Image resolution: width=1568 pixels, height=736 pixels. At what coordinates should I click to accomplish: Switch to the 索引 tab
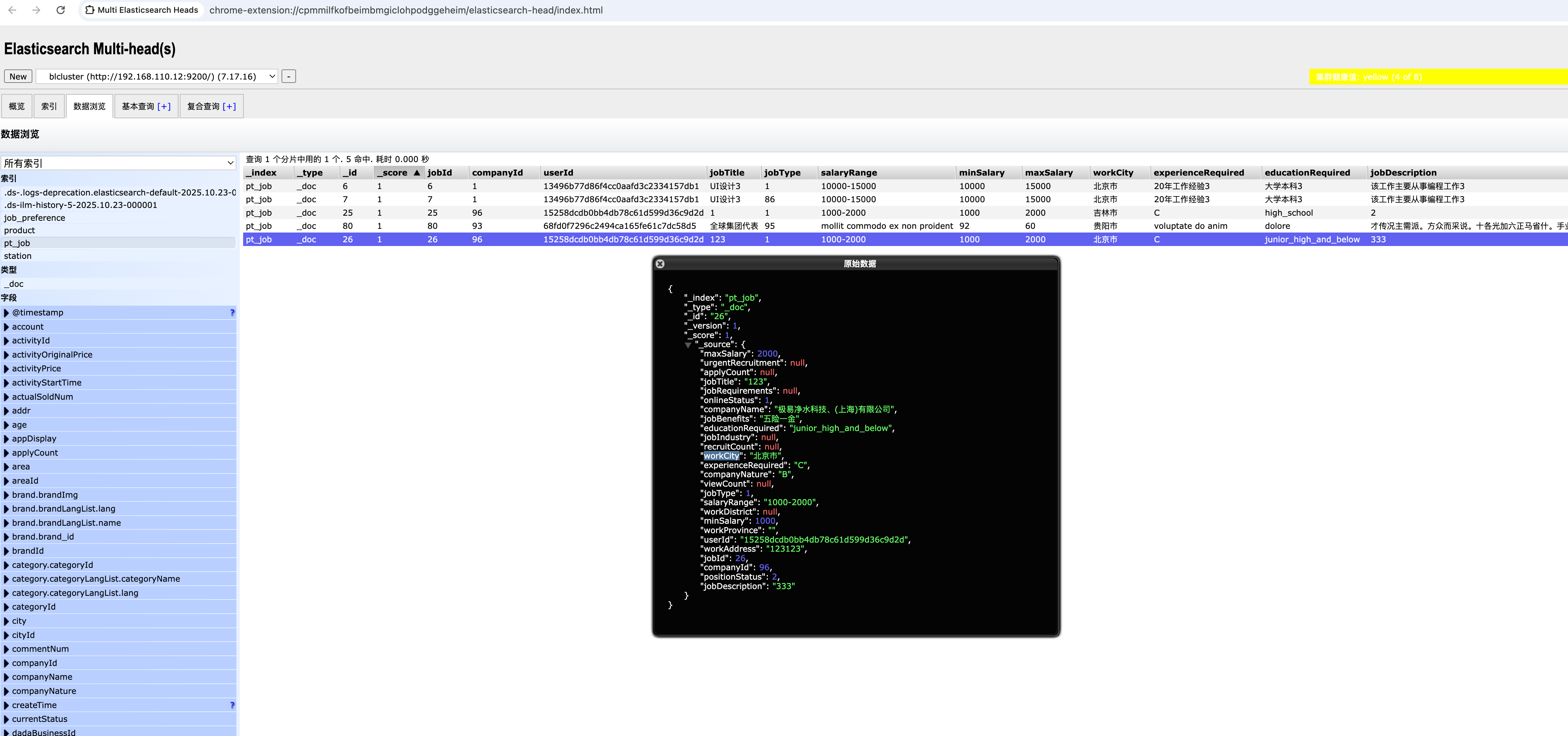[x=49, y=106]
